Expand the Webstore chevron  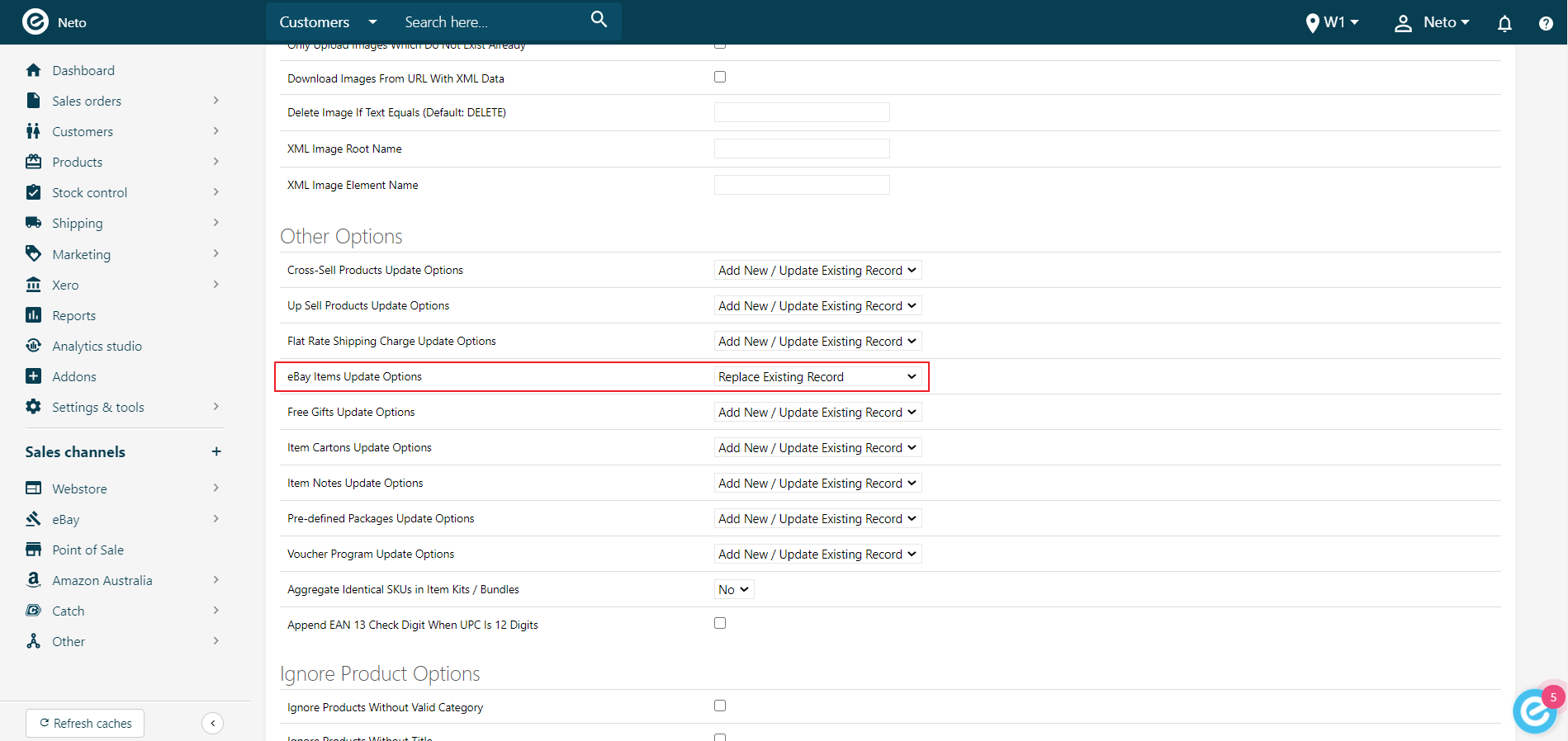click(x=216, y=488)
